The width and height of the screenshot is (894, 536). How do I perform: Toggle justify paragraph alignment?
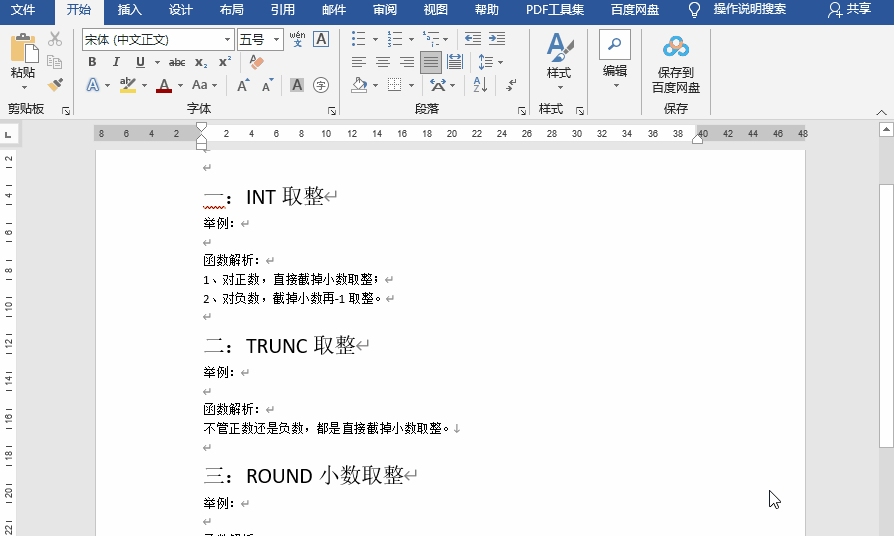[x=431, y=62]
